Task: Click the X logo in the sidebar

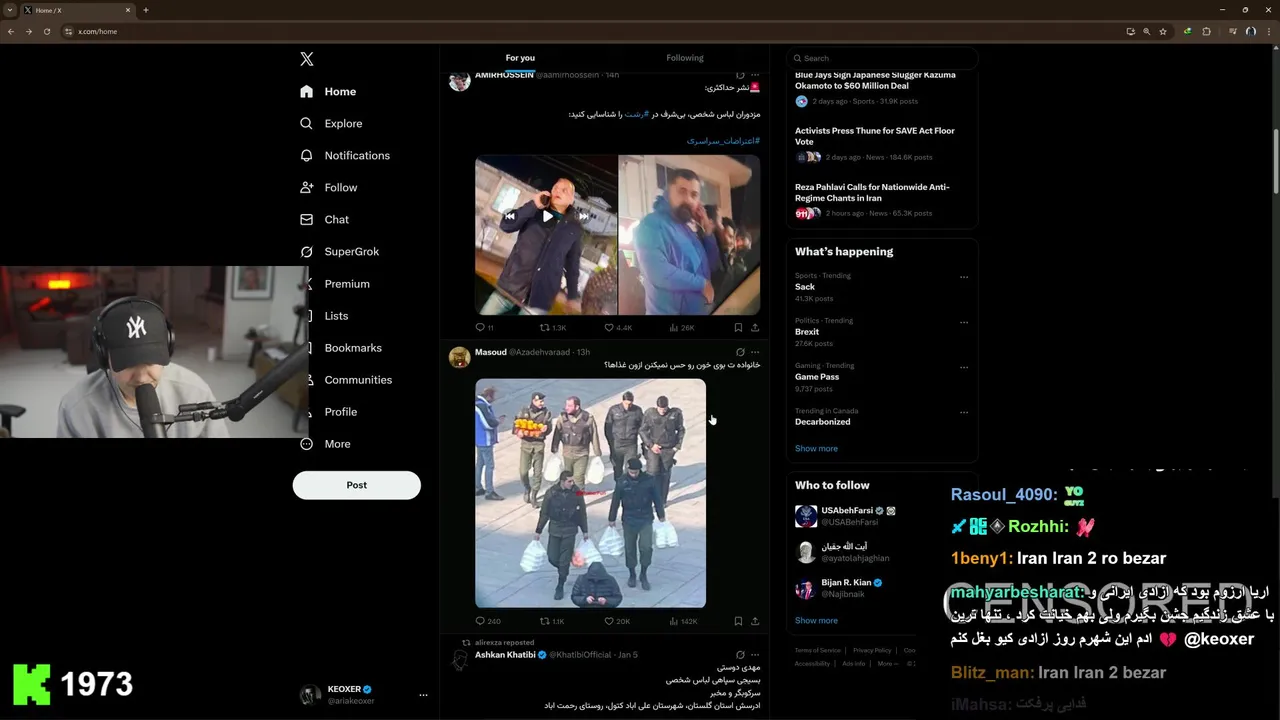Action: point(307,59)
